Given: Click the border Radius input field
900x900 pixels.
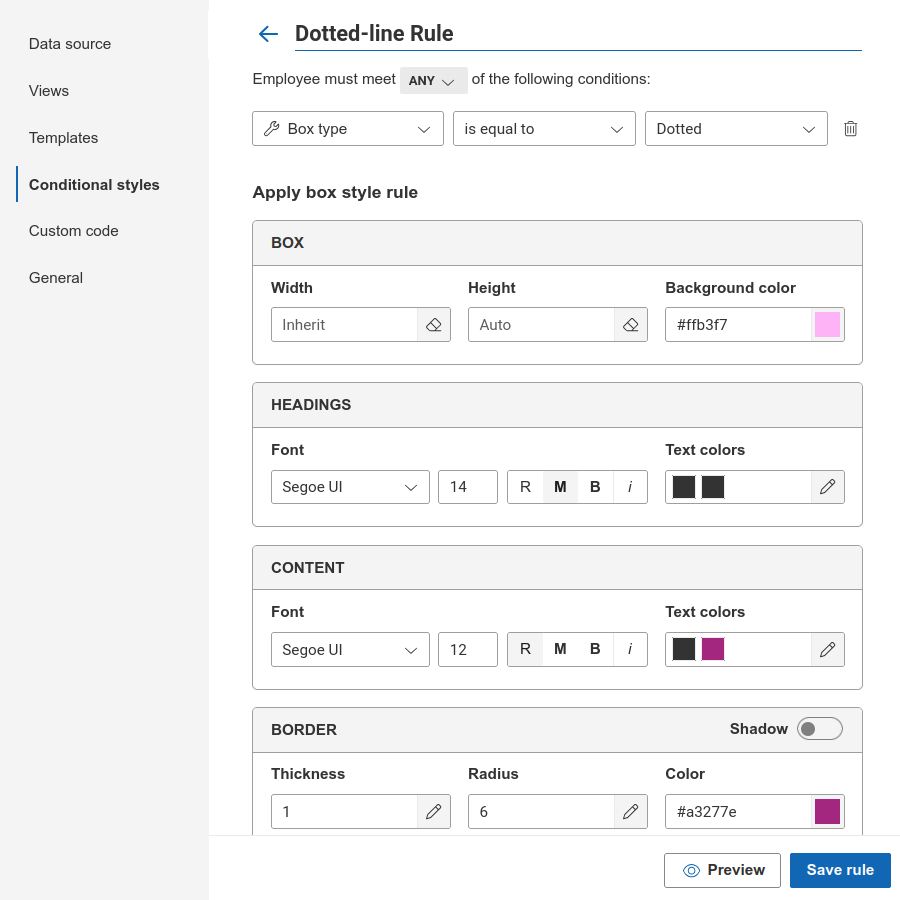Looking at the screenshot, I should [541, 812].
